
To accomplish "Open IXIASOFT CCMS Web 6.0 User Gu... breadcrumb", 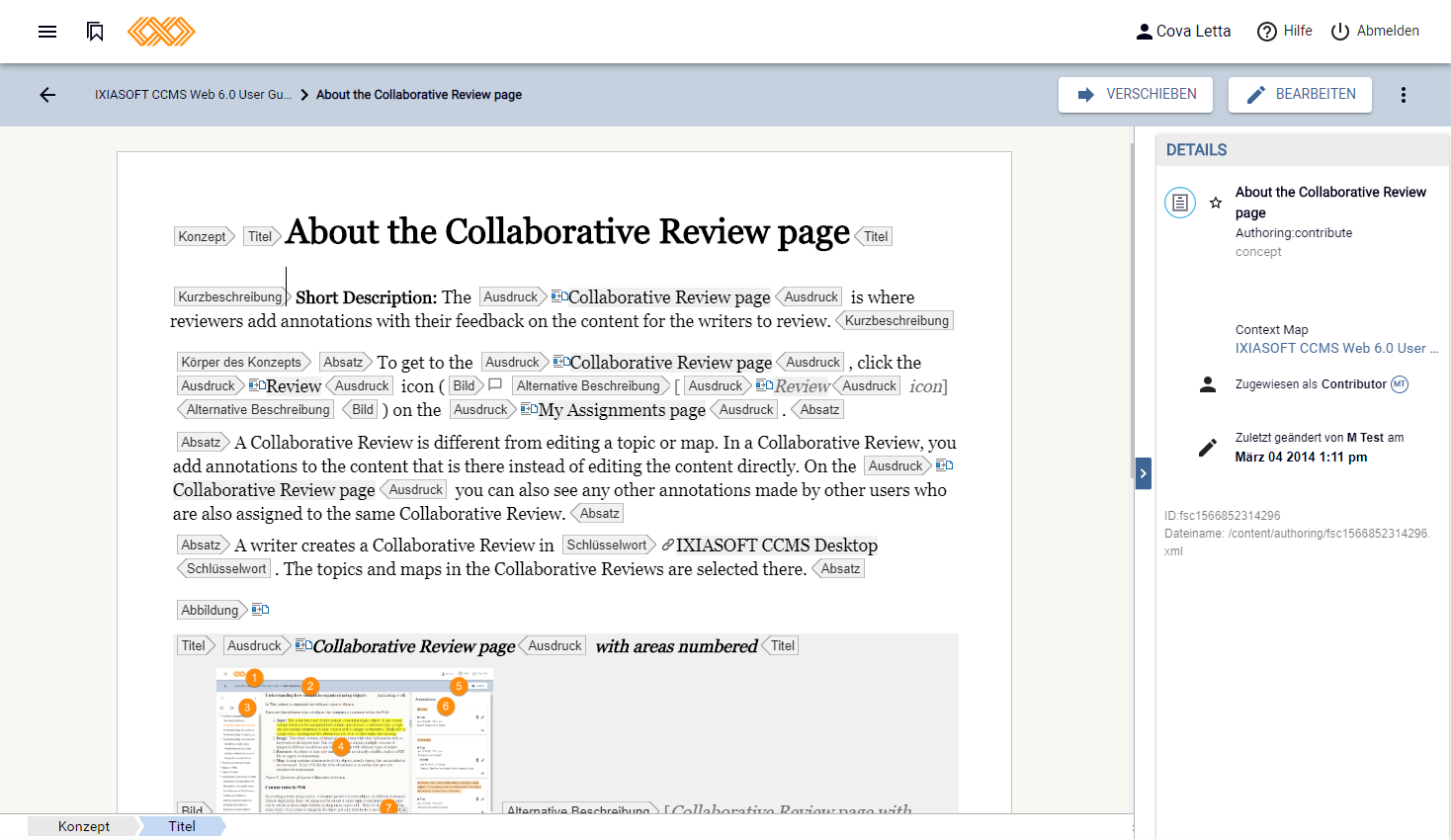I will (193, 95).
